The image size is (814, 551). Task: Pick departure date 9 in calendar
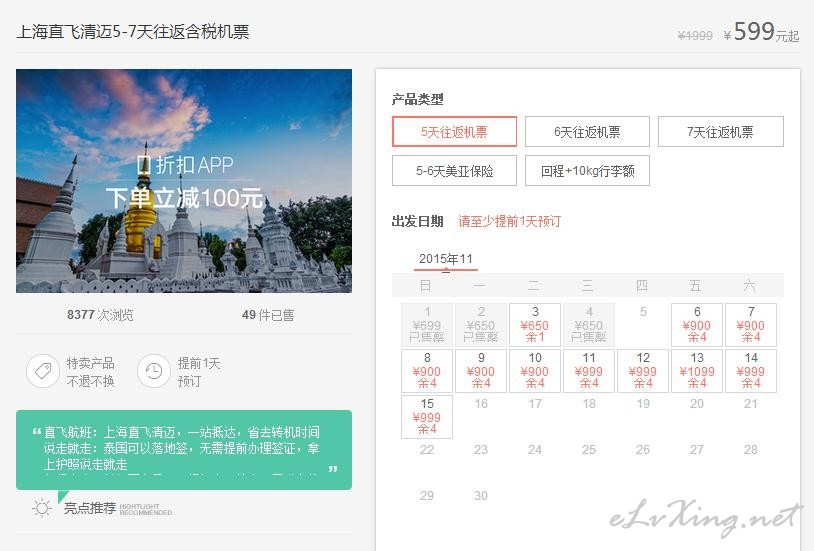click(481, 370)
